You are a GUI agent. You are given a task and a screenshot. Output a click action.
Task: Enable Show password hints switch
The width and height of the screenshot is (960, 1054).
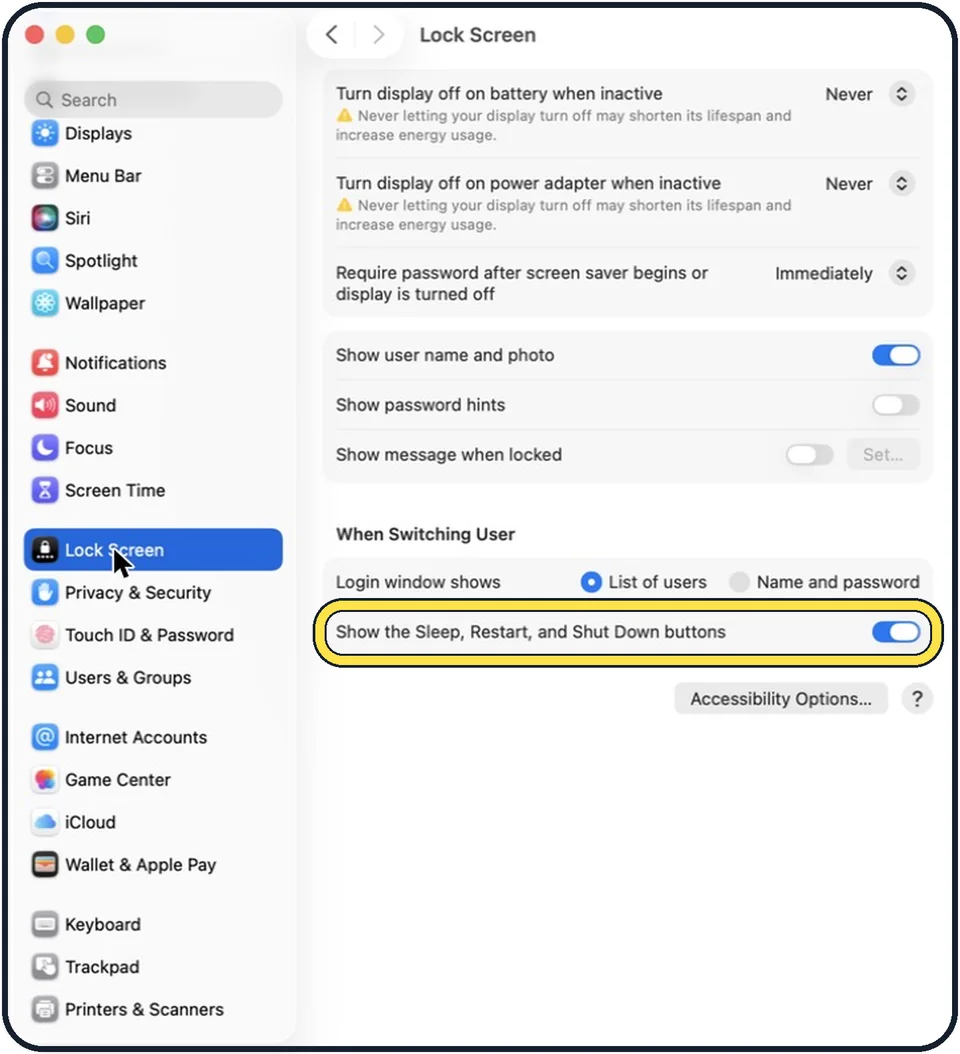(895, 405)
